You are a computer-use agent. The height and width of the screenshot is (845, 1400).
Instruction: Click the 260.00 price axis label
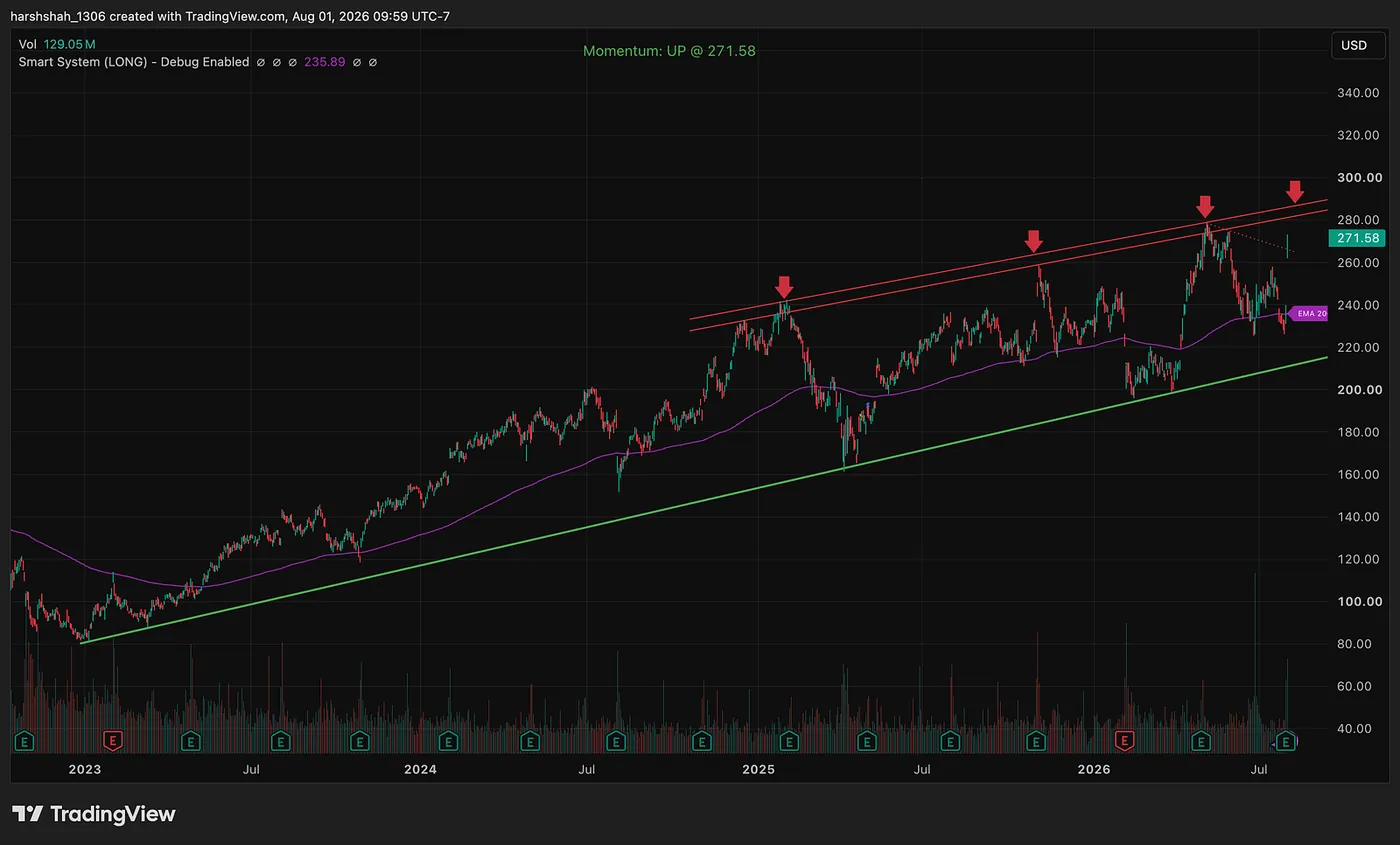[x=1357, y=263]
